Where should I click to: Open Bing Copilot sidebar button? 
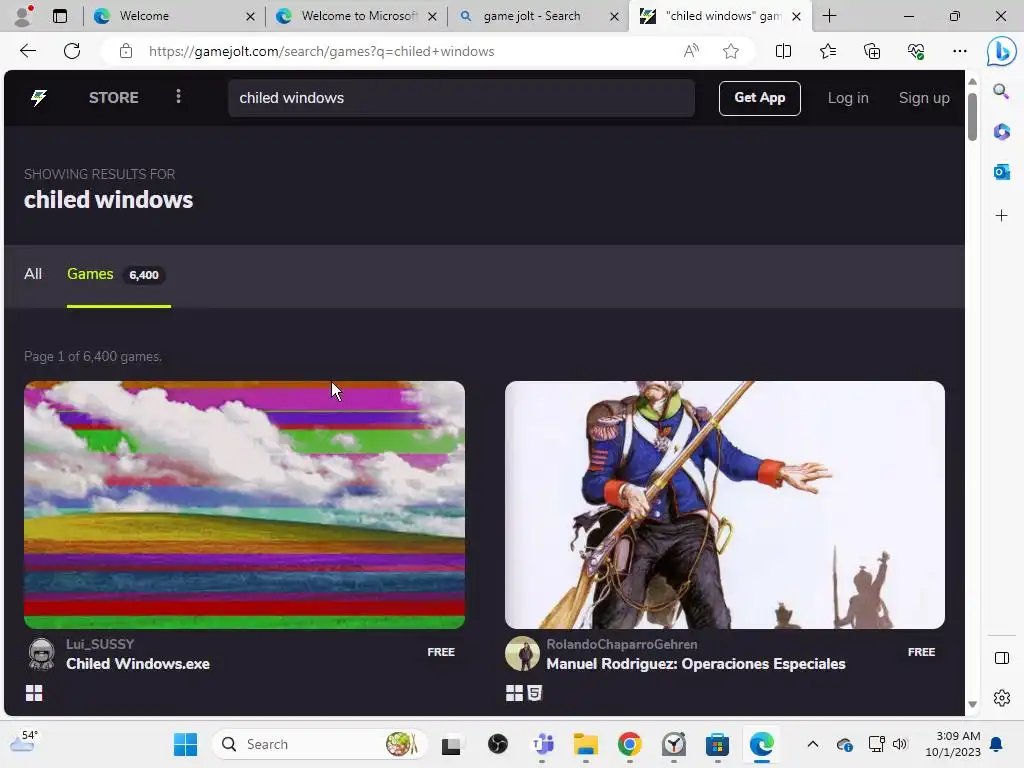pyautogui.click(x=1001, y=51)
